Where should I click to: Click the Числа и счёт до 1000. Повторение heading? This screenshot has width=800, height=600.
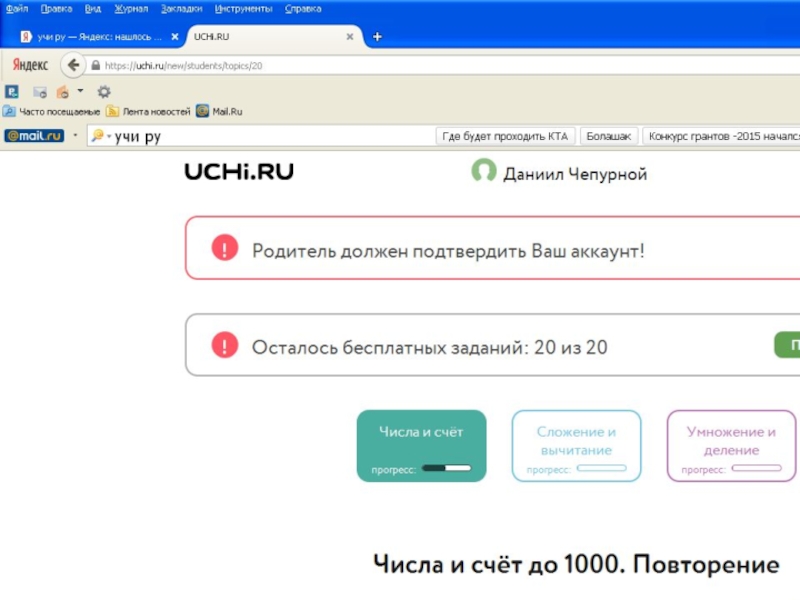[x=577, y=565]
